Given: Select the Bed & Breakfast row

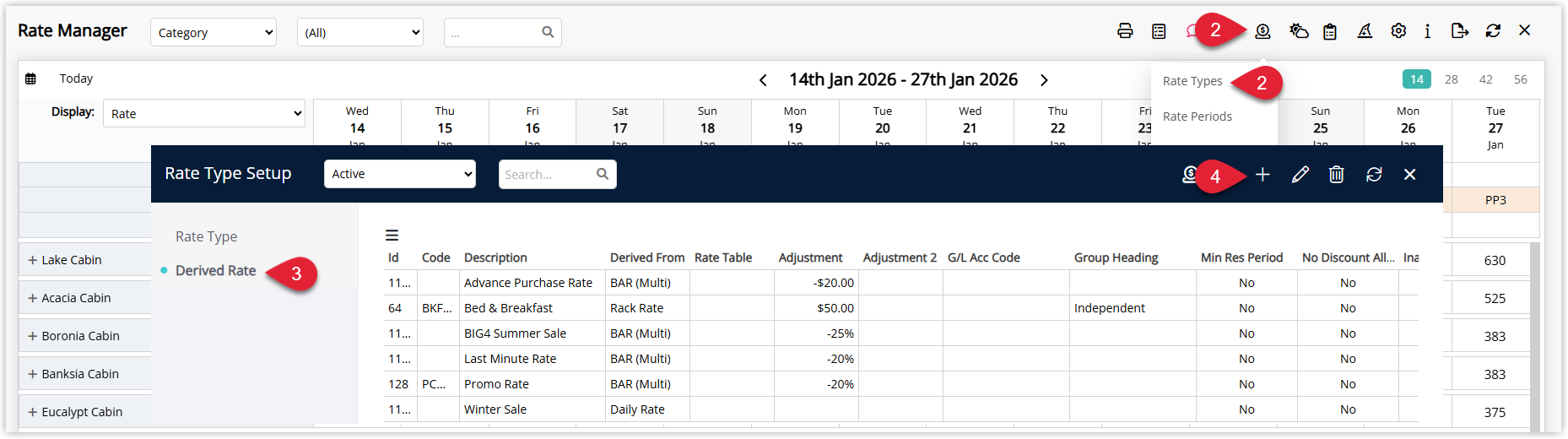Looking at the screenshot, I should (x=900, y=308).
